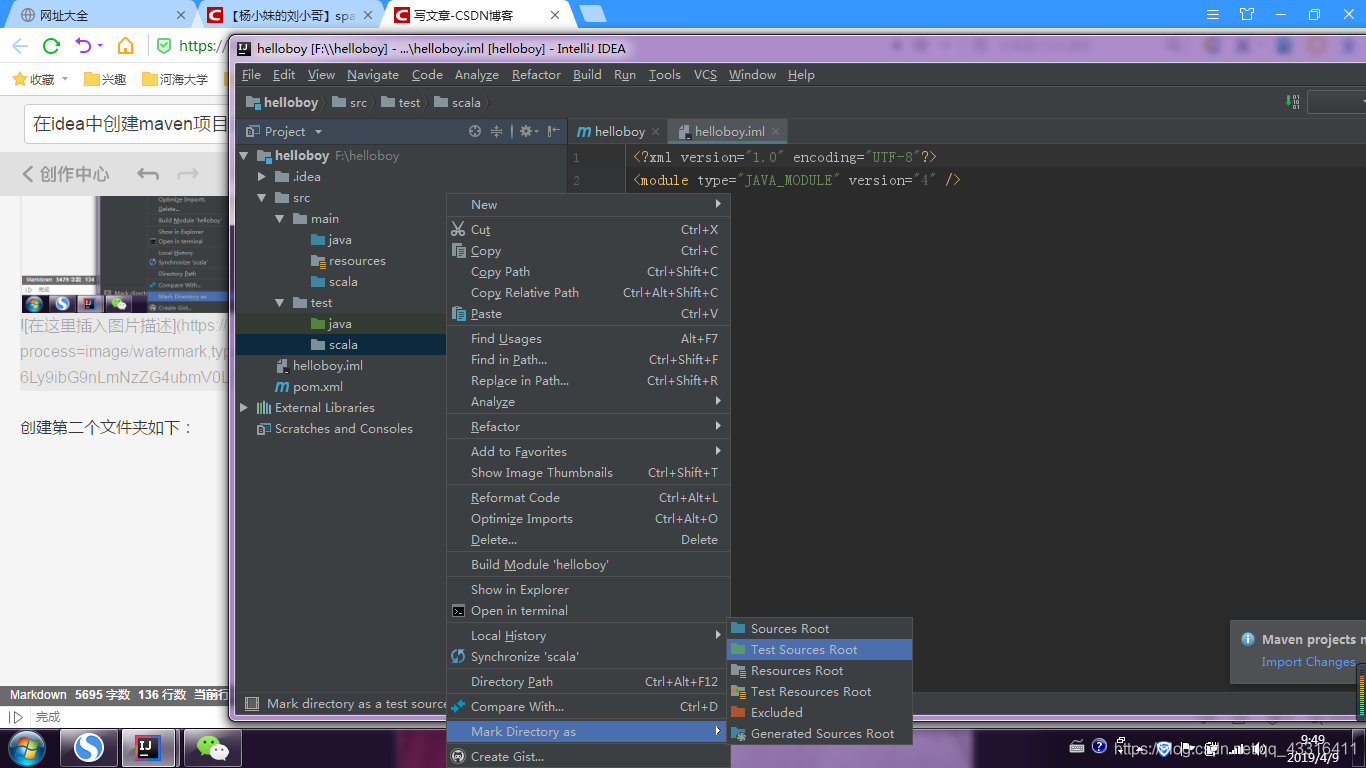Open the Navigate menu in menu bar

[x=373, y=75]
